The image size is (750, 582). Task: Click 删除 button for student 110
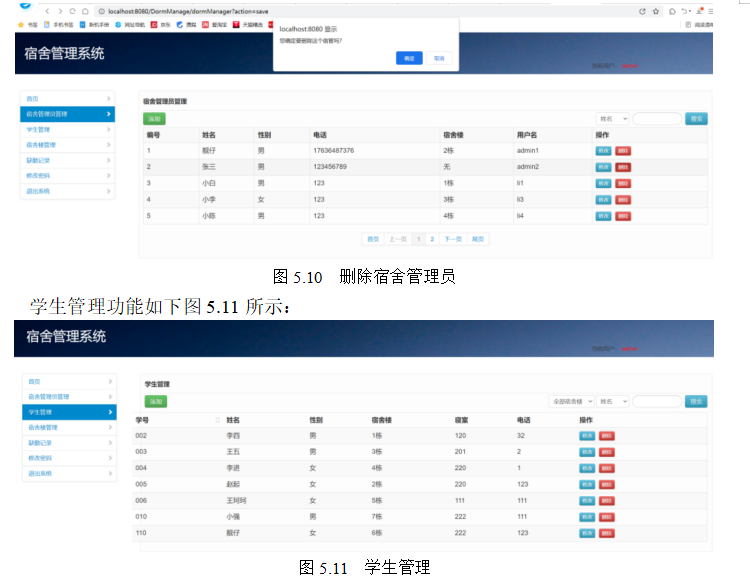click(x=607, y=533)
